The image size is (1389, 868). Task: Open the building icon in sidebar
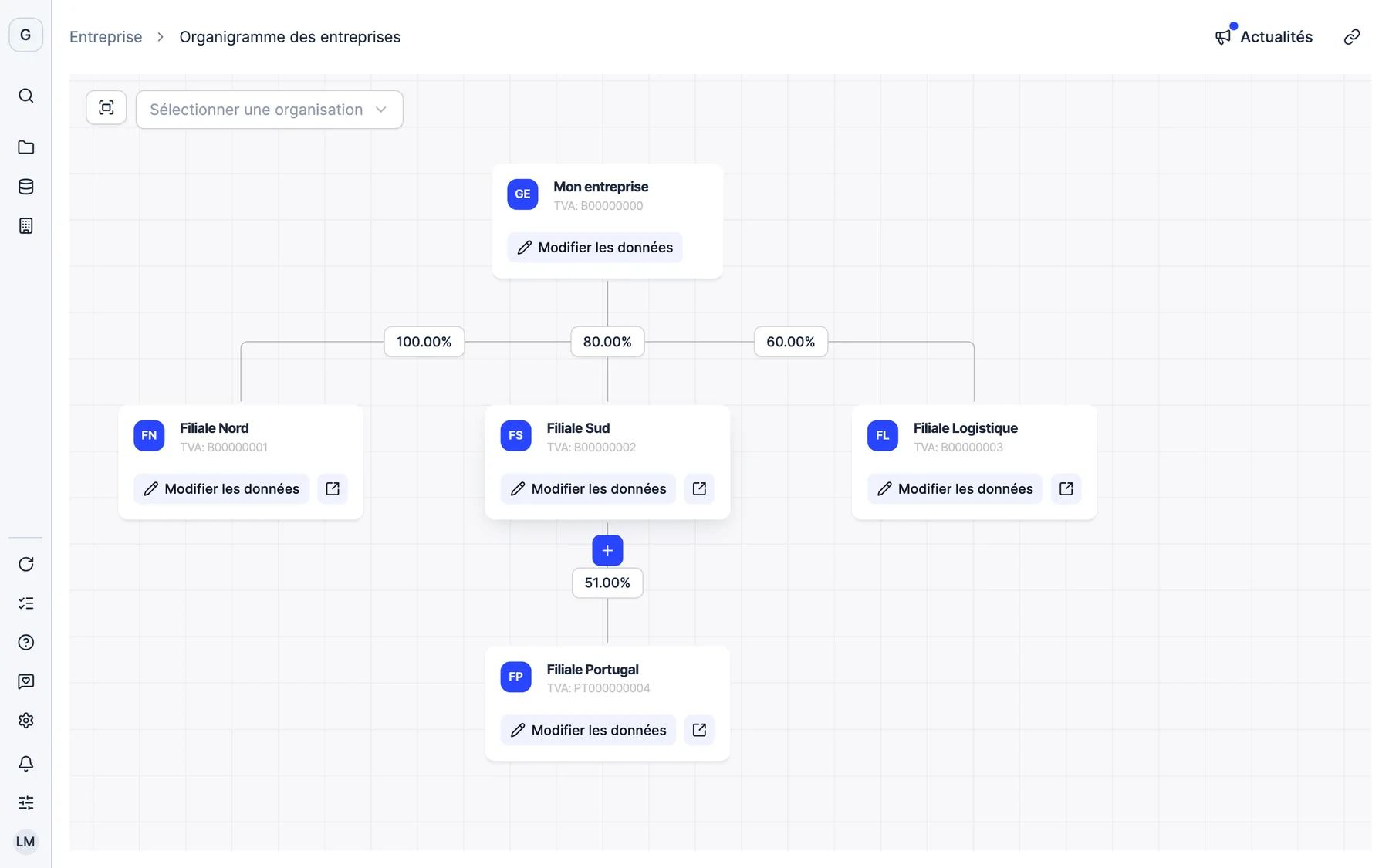tap(25, 226)
